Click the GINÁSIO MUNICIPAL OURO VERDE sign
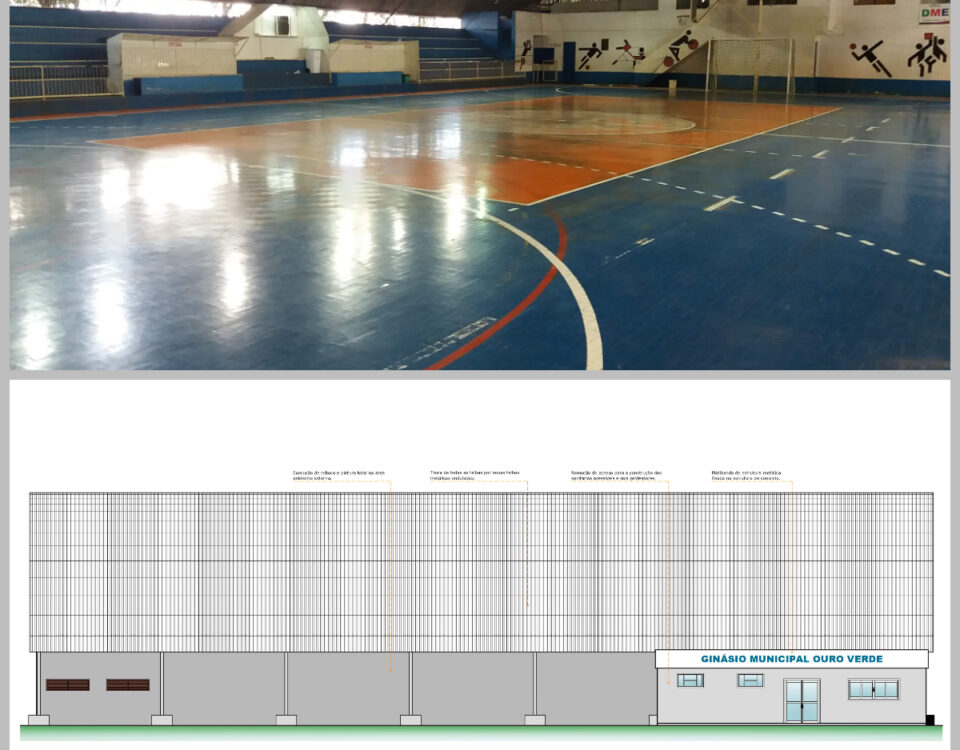960x750 pixels. click(x=791, y=659)
